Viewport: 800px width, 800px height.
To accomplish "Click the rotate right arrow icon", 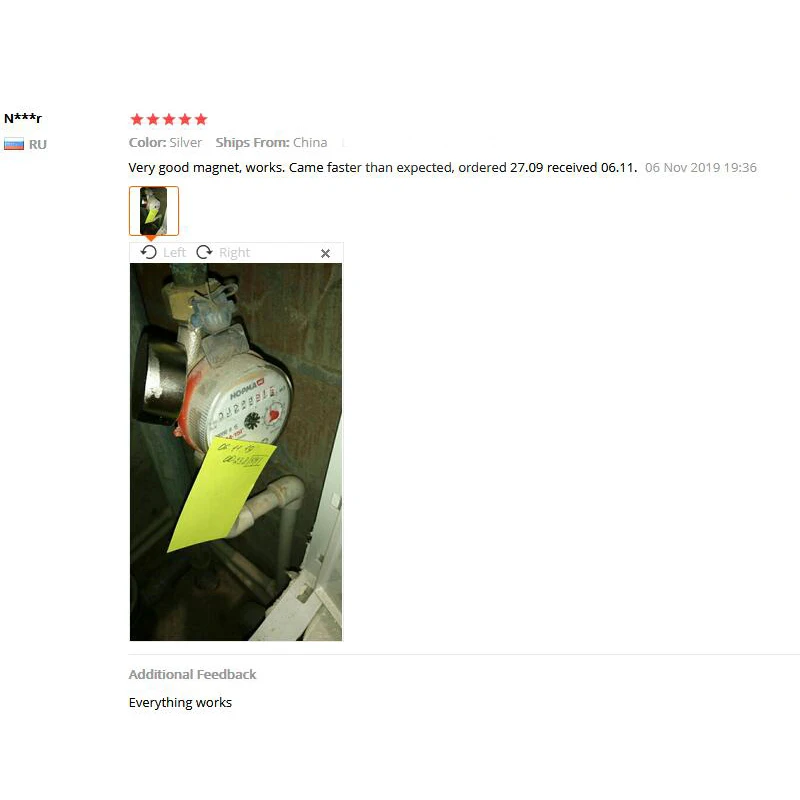I will (204, 252).
